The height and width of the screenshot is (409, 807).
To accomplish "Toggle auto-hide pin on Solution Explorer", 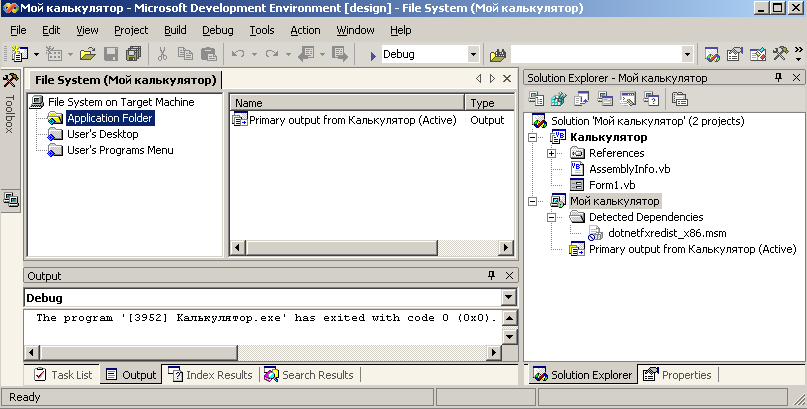I will pos(778,78).
